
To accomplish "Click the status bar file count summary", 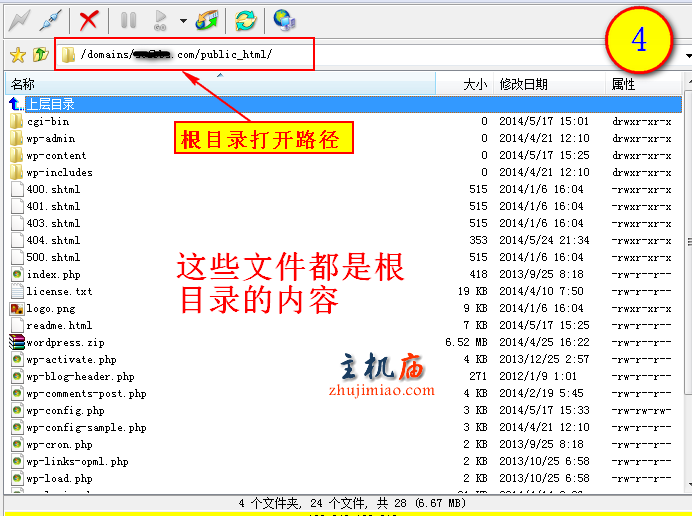I will 352,503.
